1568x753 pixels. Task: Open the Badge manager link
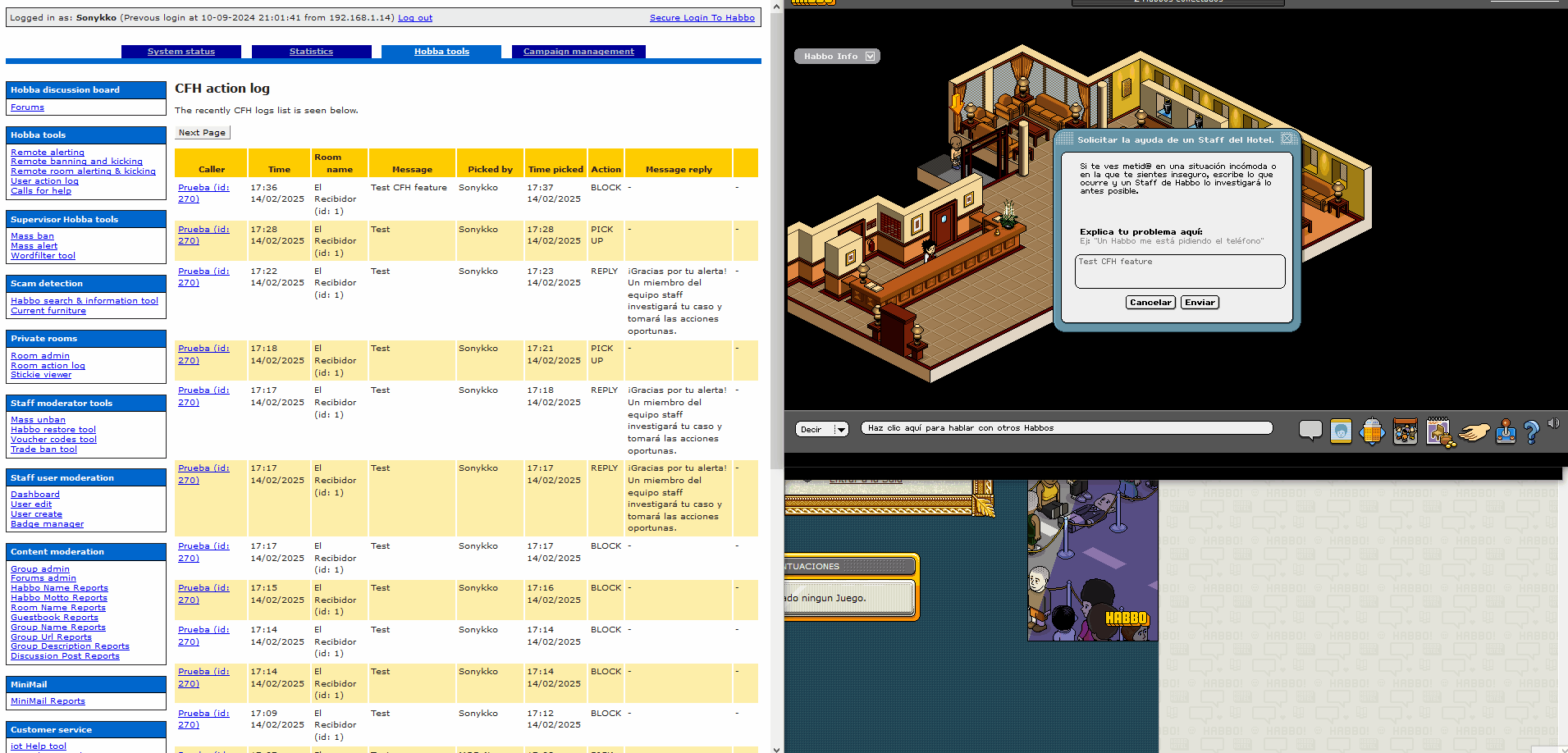47,524
